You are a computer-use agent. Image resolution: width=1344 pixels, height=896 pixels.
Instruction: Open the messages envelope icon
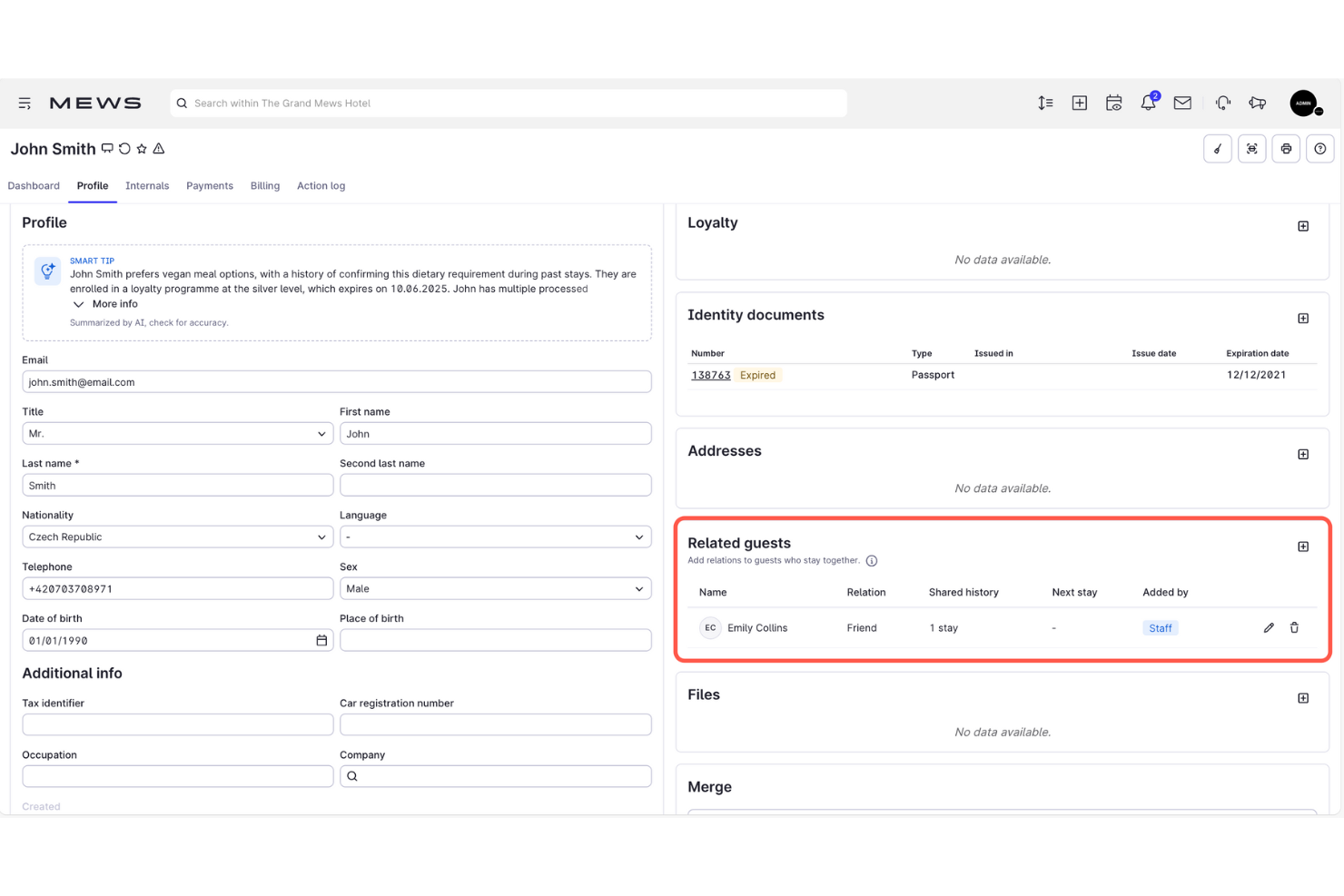pos(1182,103)
